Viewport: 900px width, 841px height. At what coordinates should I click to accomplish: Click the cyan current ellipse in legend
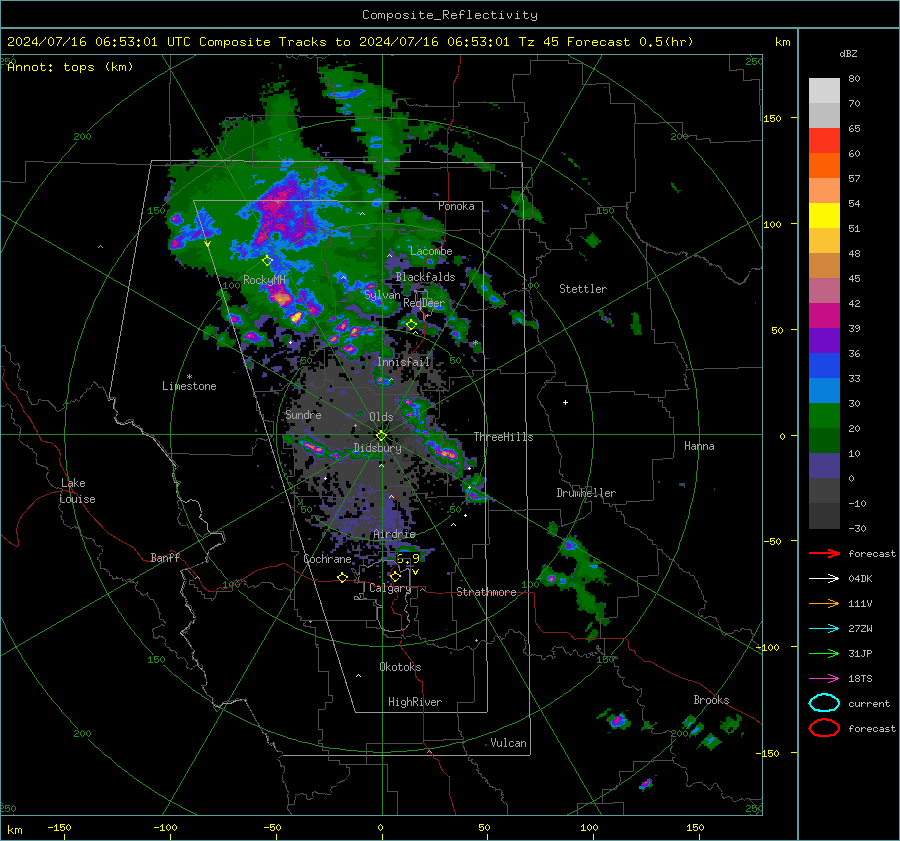click(x=824, y=703)
